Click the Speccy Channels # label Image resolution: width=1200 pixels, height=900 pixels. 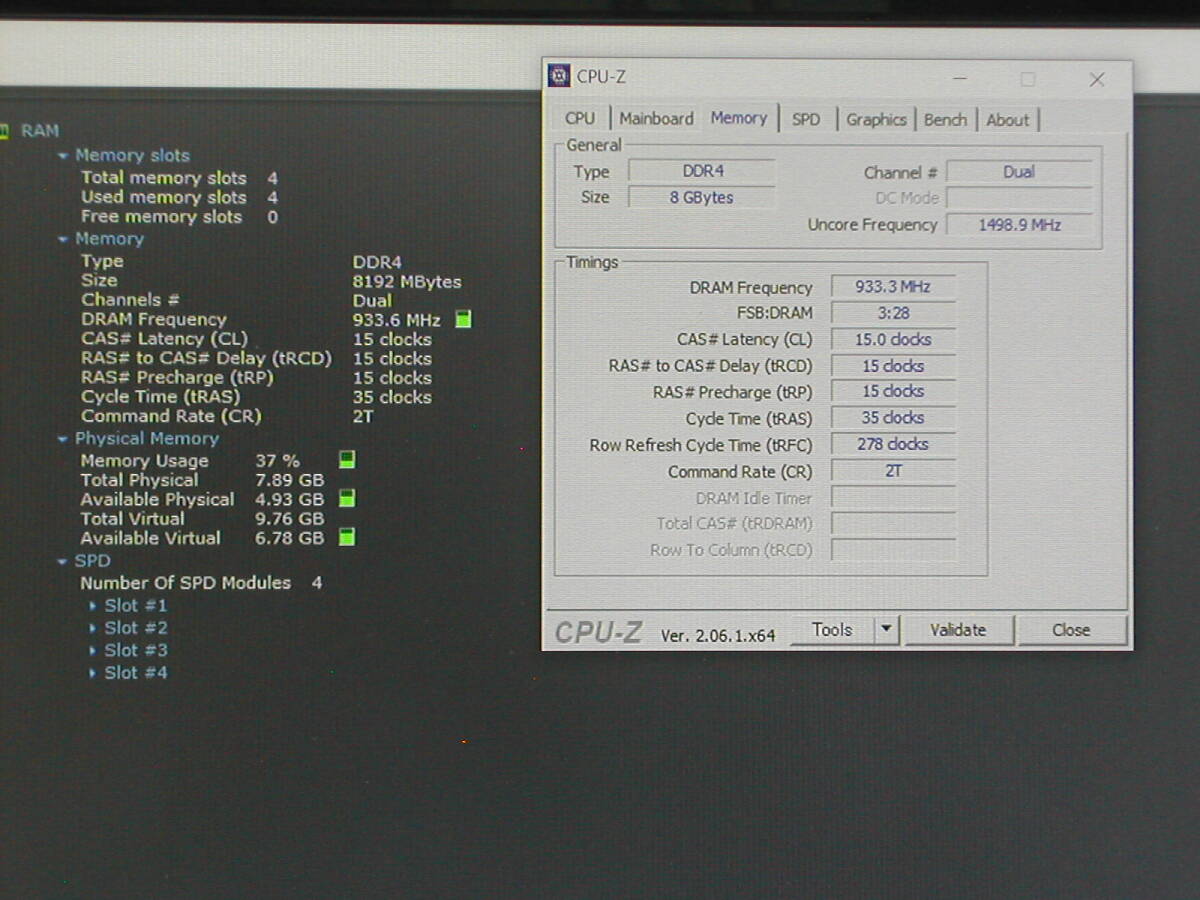[130, 300]
